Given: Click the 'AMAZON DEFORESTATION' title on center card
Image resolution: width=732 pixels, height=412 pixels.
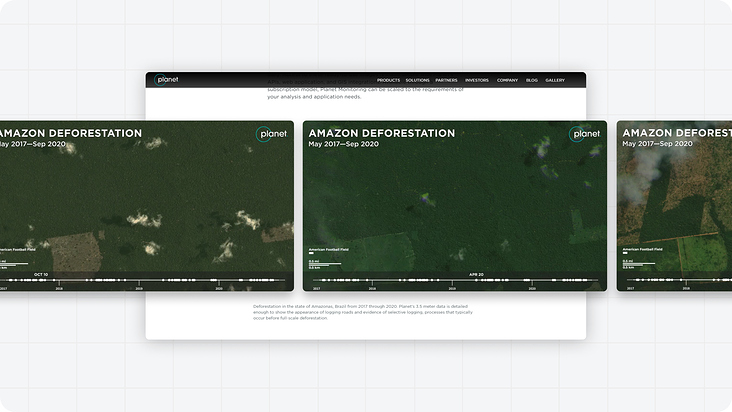Looking at the screenshot, I should pyautogui.click(x=381, y=133).
